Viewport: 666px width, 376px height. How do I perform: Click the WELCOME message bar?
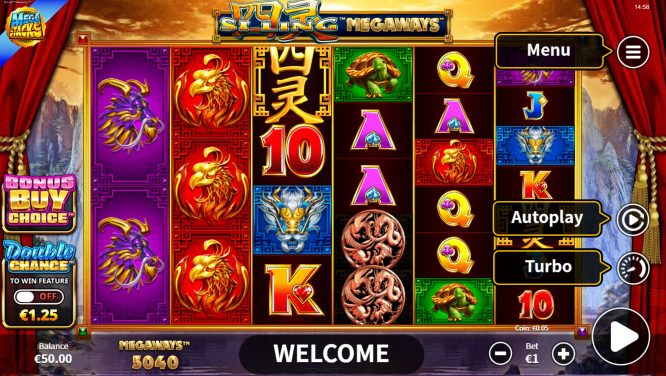point(331,353)
